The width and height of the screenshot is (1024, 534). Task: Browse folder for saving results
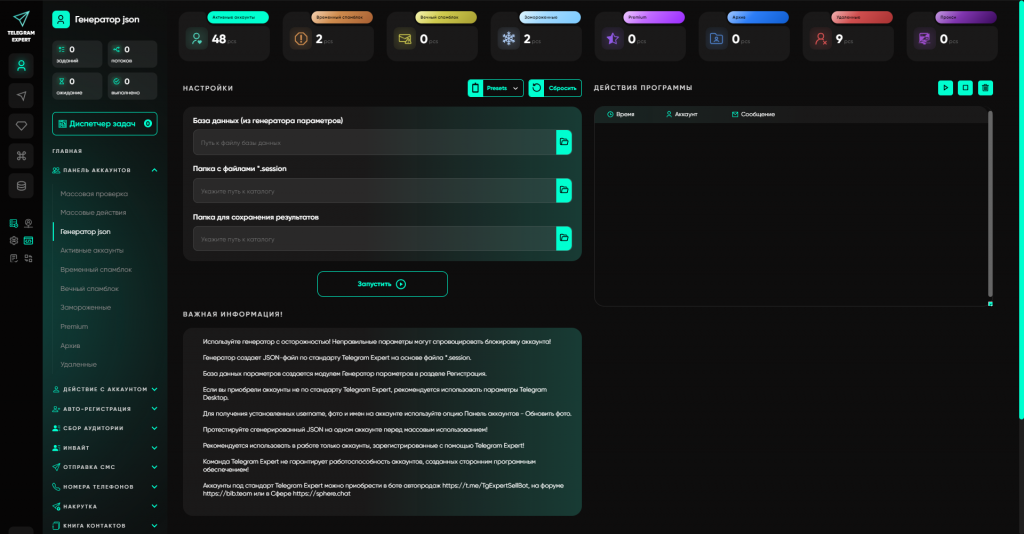[564, 238]
